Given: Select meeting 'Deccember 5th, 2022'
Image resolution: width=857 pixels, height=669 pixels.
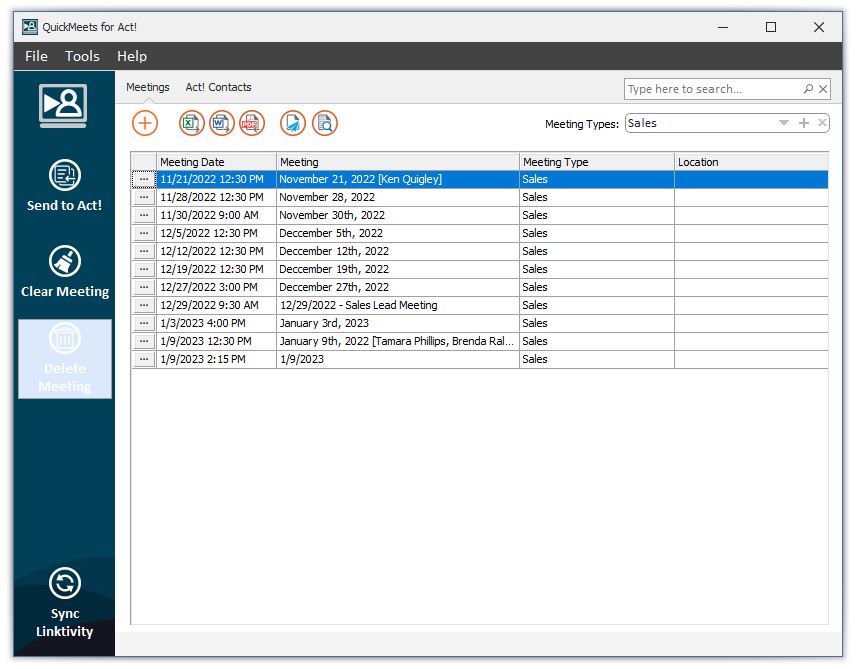Looking at the screenshot, I should point(398,233).
